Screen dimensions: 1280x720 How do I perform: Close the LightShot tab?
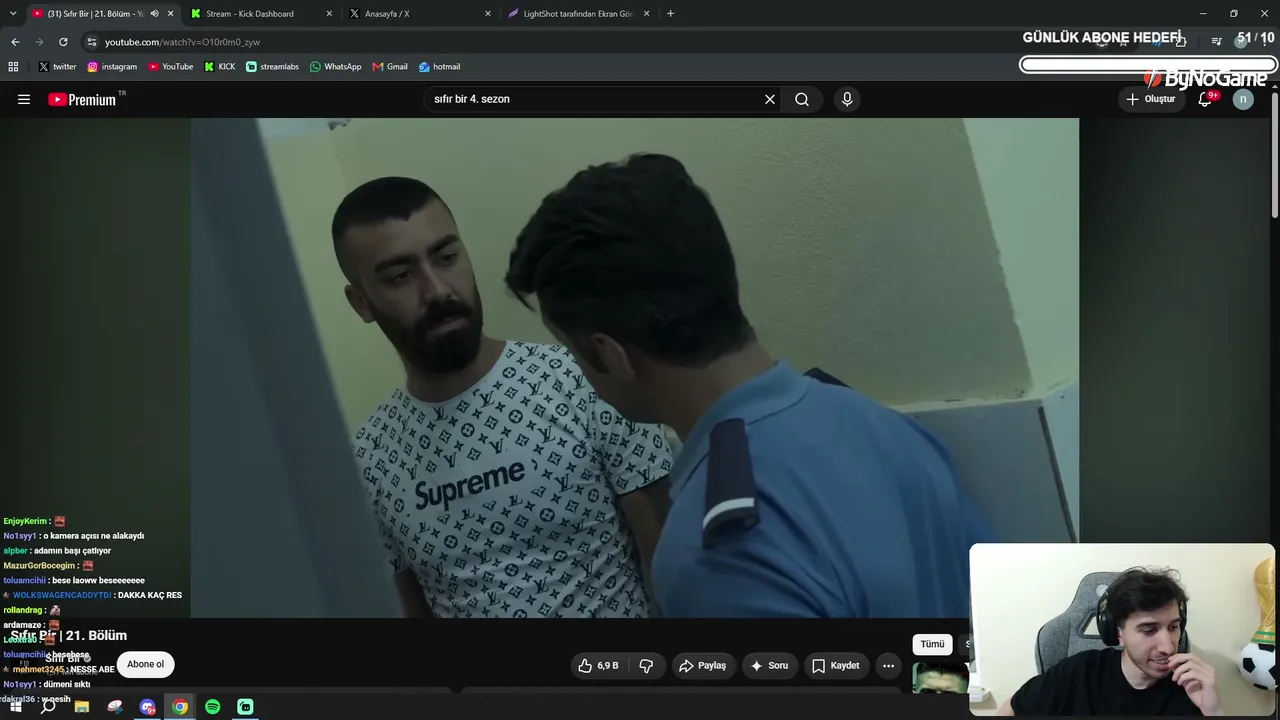click(x=647, y=14)
